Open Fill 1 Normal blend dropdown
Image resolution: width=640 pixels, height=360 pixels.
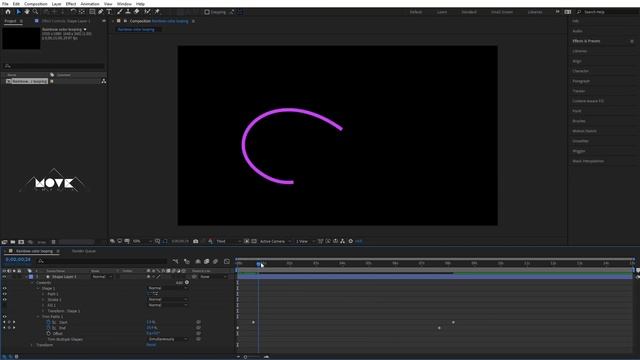coord(168,305)
